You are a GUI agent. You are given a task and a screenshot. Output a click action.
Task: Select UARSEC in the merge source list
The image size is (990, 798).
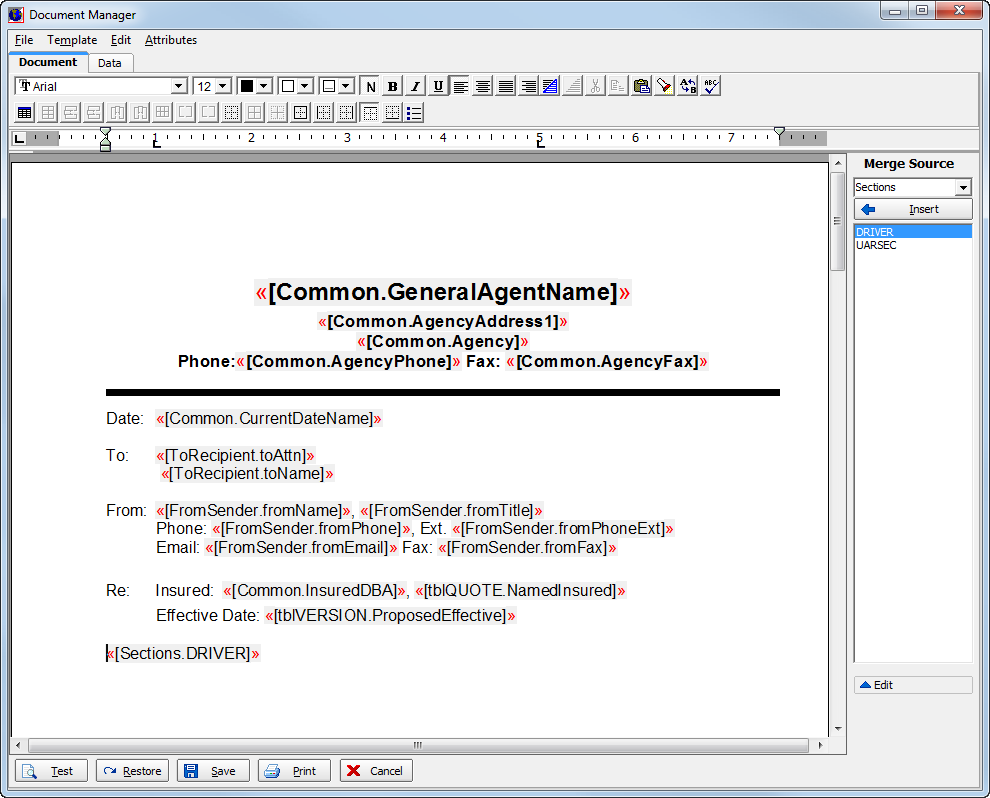(876, 245)
